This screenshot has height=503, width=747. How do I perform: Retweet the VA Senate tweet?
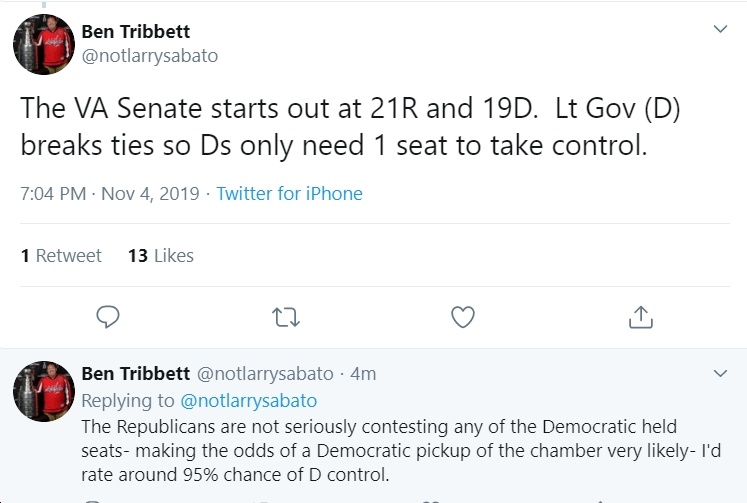(285, 317)
